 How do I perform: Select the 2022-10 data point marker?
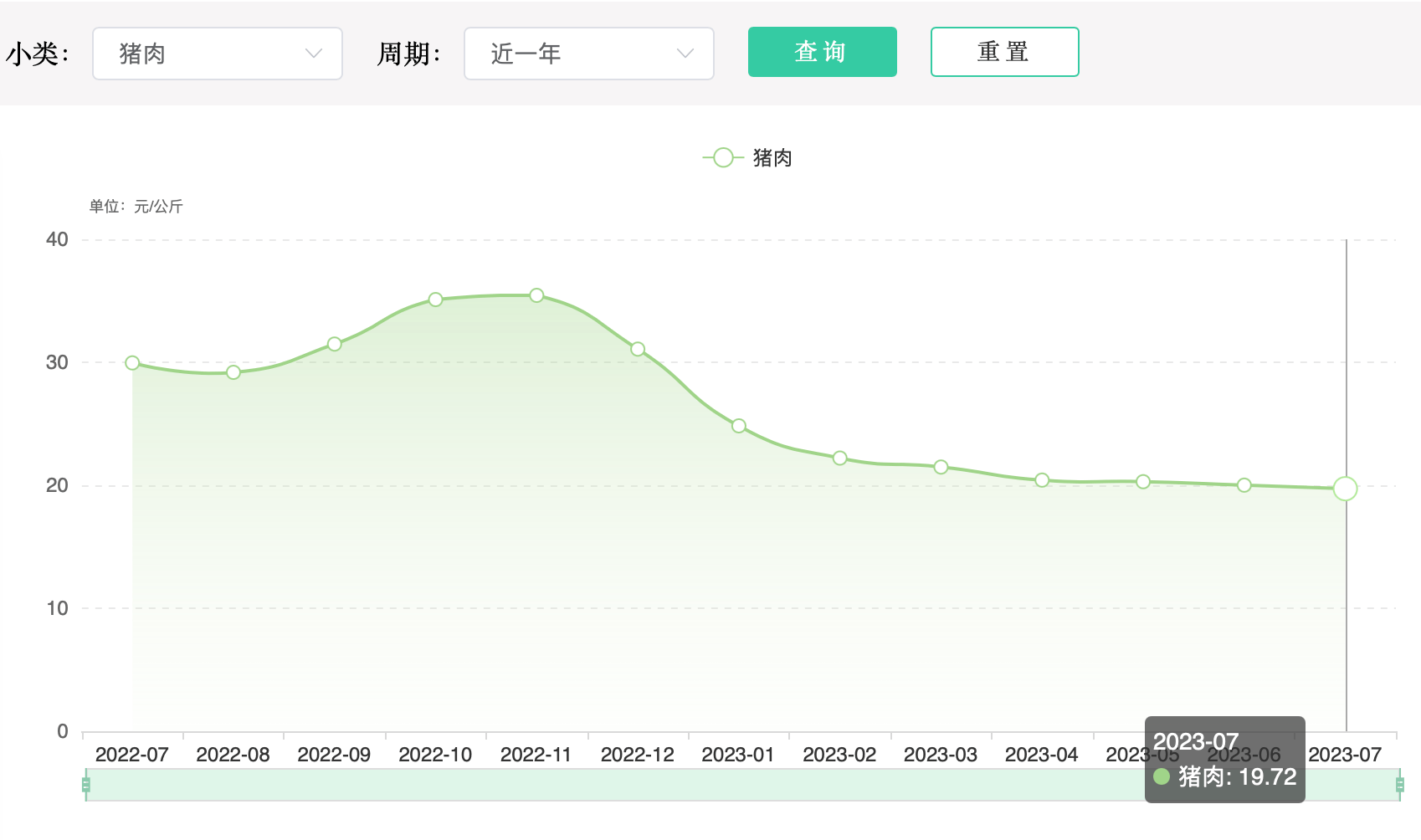tap(435, 300)
